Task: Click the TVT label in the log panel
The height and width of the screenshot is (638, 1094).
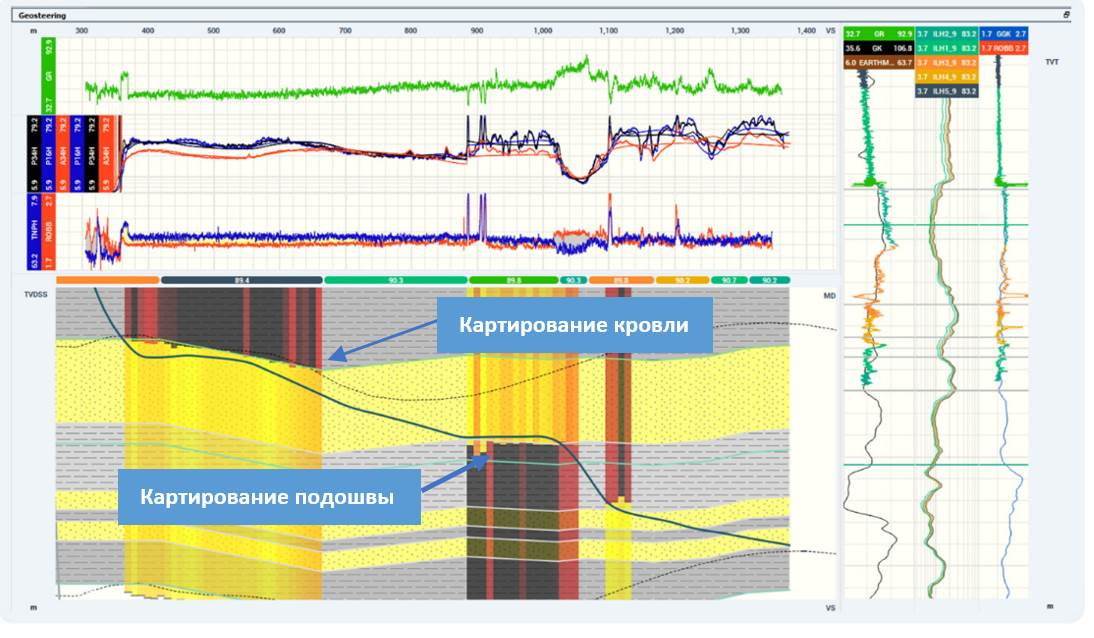Action: tap(1051, 62)
